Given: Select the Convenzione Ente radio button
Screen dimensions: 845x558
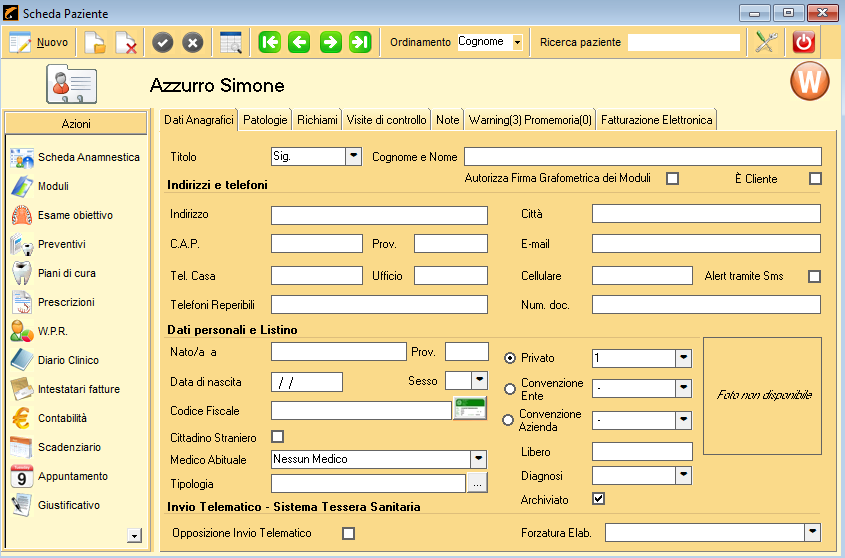Looking at the screenshot, I should click(509, 389).
